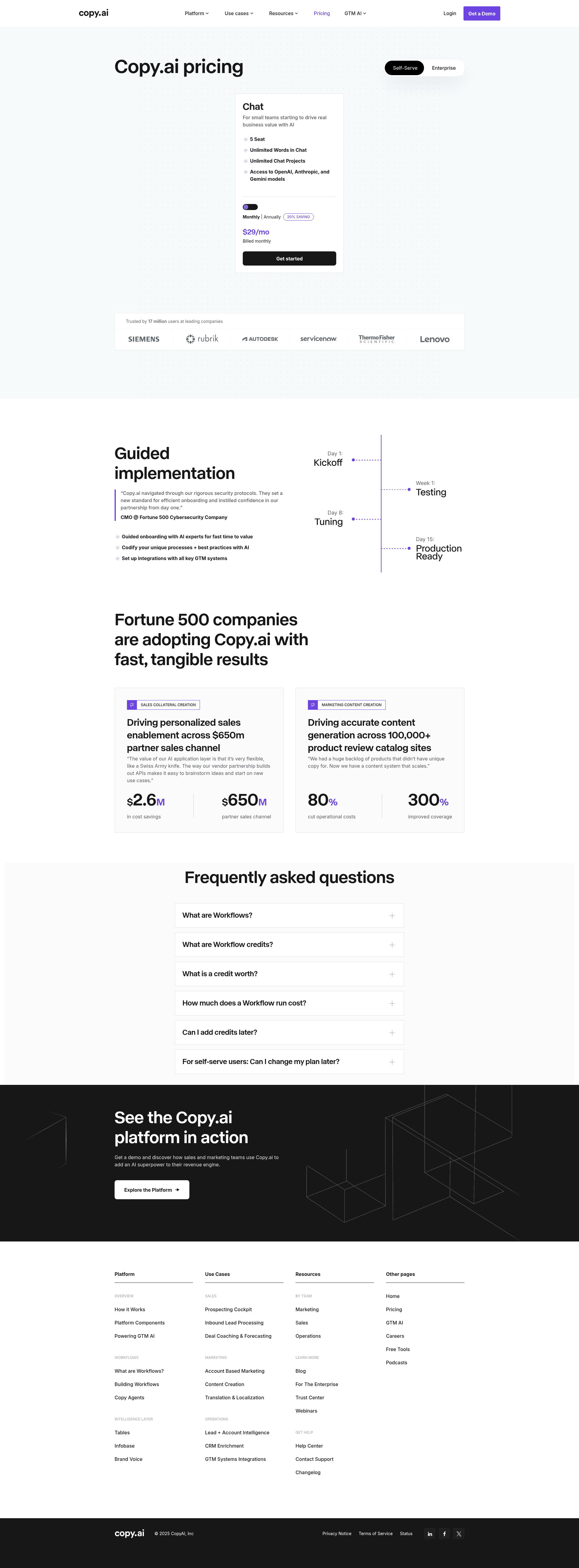Viewport: 579px width, 1568px height.
Task: Expand the 'Can I add credits later?' question
Action: (x=289, y=1032)
